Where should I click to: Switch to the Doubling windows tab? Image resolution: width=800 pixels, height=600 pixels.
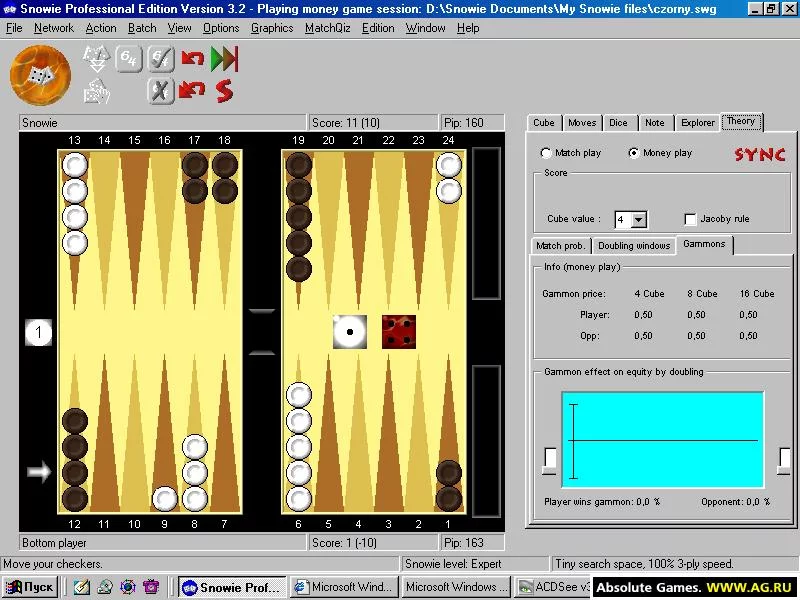pos(634,245)
